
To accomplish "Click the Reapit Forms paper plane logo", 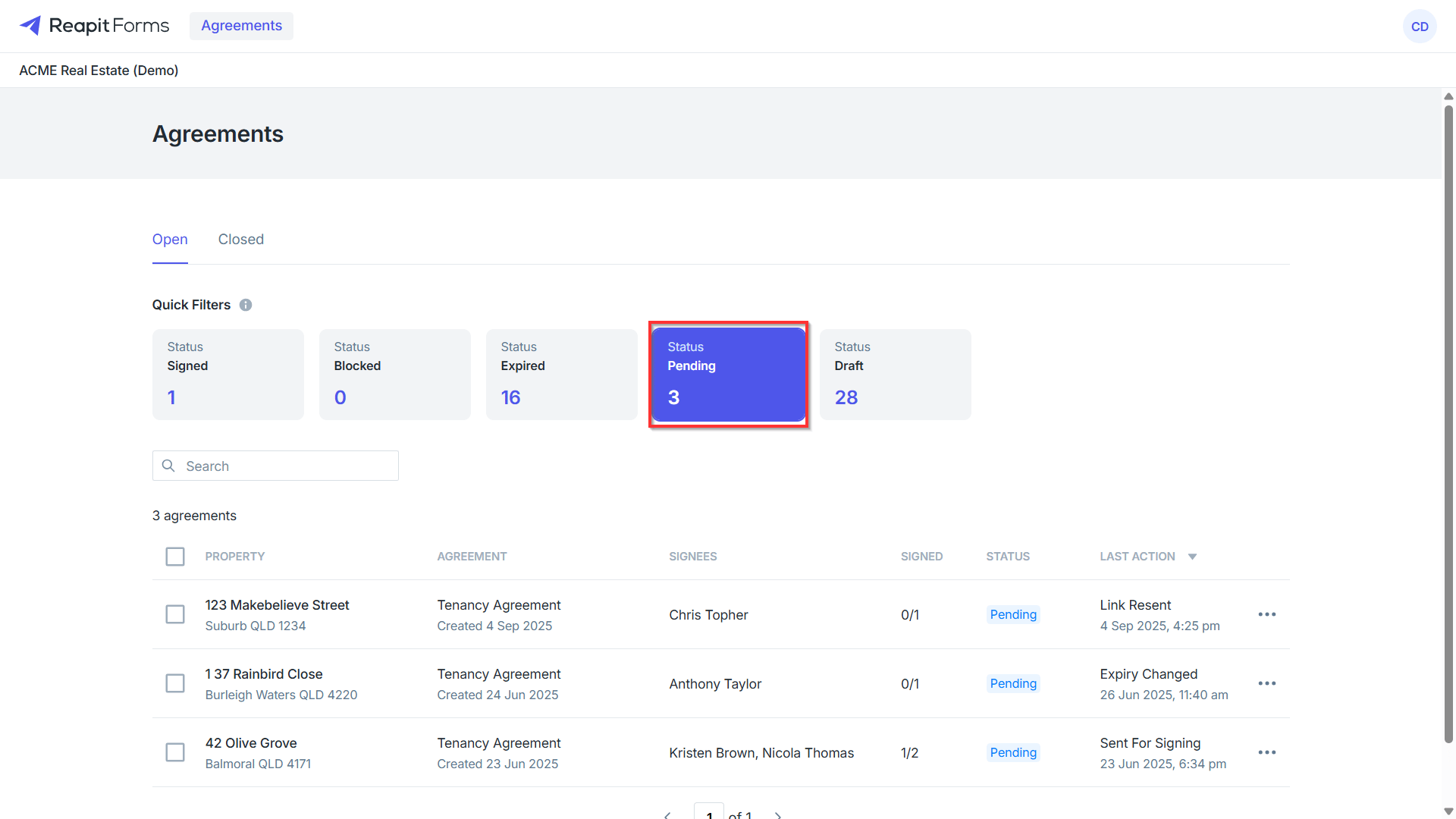I will tap(30, 26).
